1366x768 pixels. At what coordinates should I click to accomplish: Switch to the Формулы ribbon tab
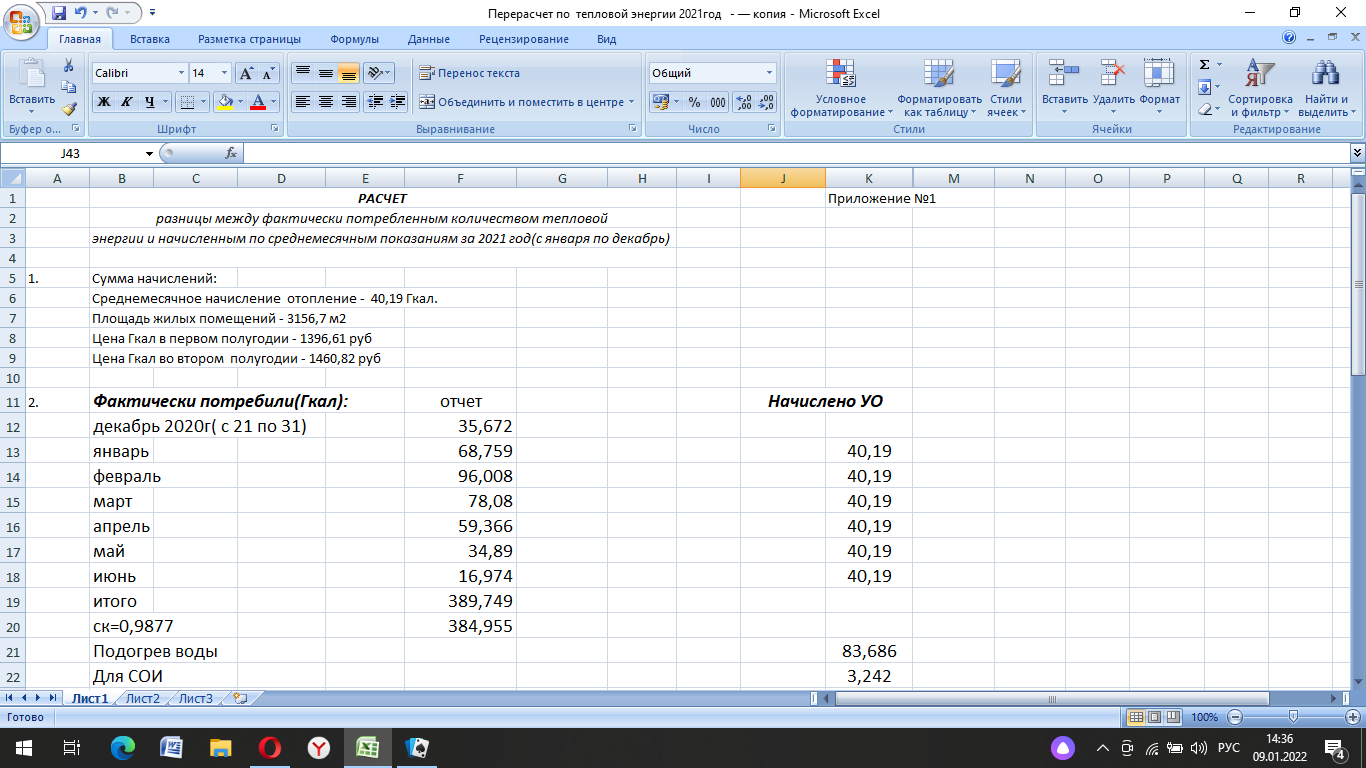(354, 39)
